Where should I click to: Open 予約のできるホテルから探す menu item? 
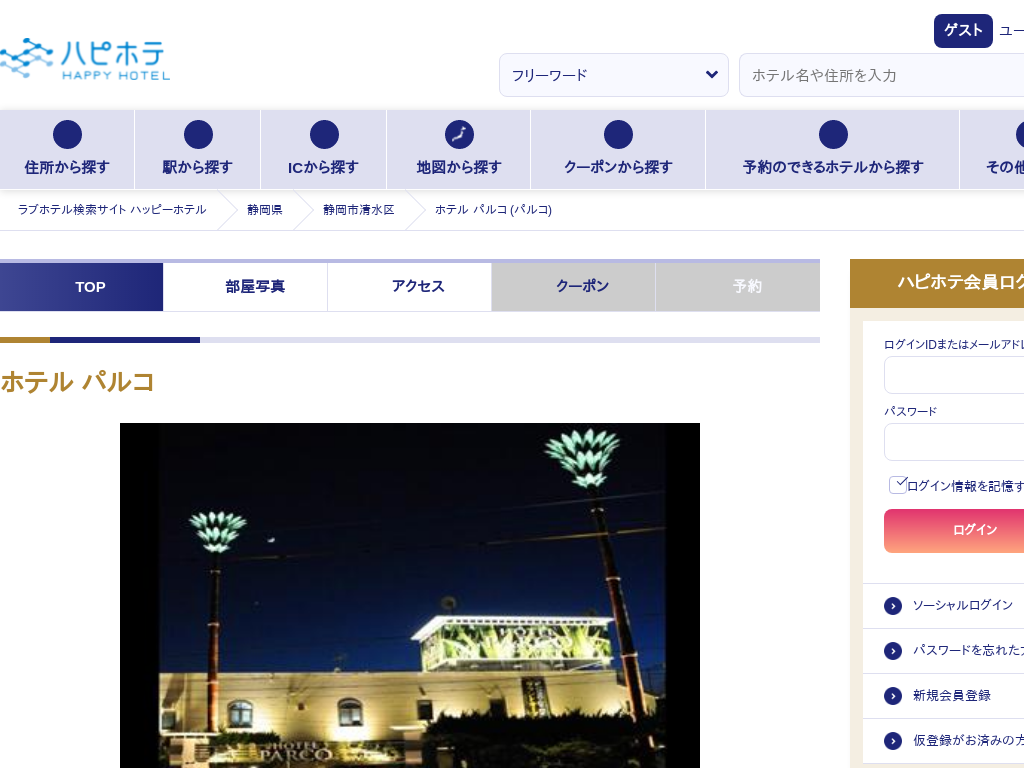tap(833, 150)
